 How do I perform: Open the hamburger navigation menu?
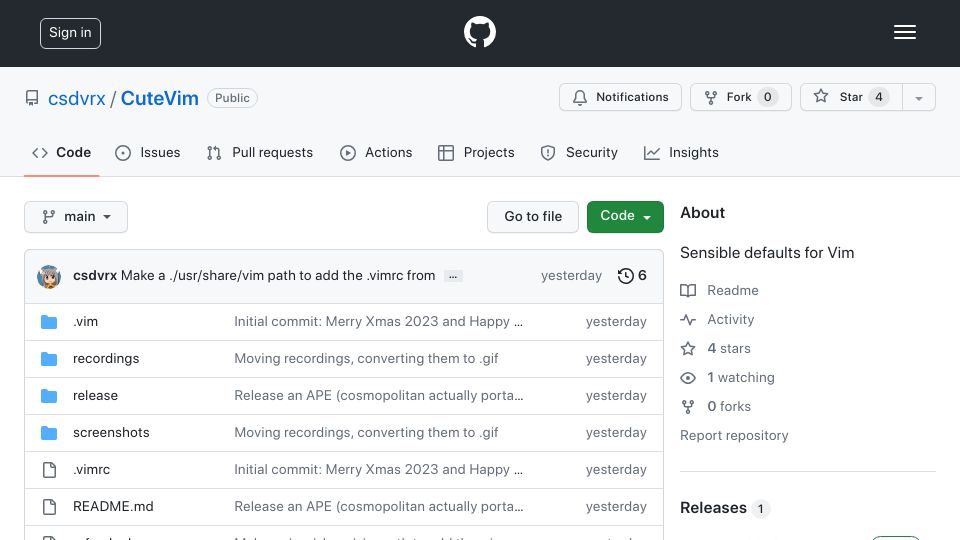coord(904,32)
